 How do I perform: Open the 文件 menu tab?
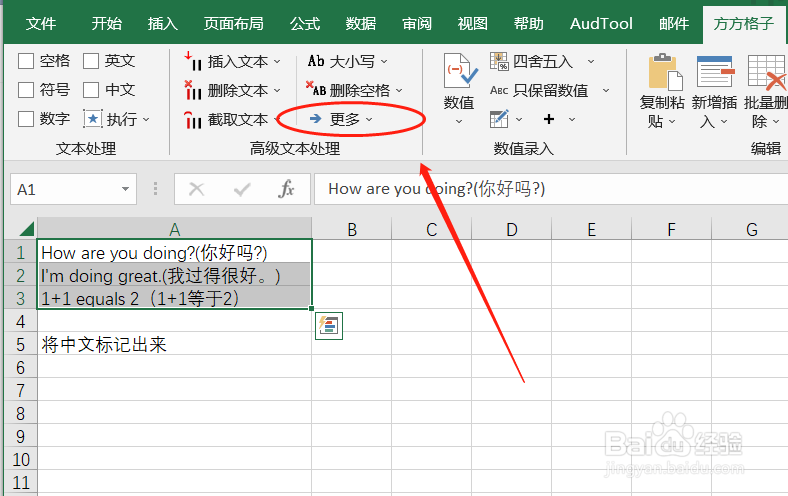coord(41,24)
